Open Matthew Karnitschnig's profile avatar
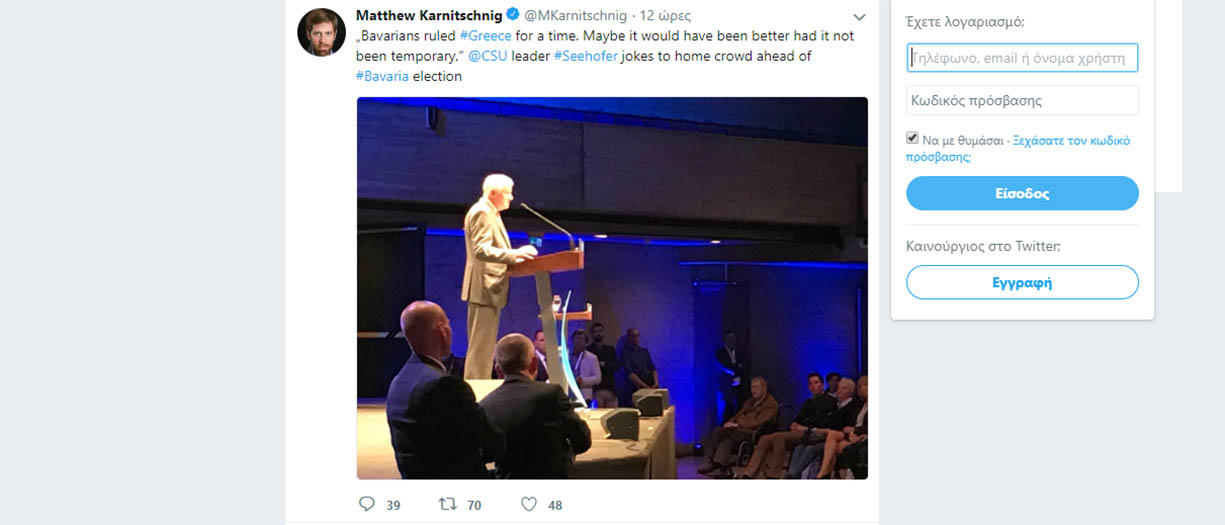This screenshot has height=525, width=1225. (322, 33)
